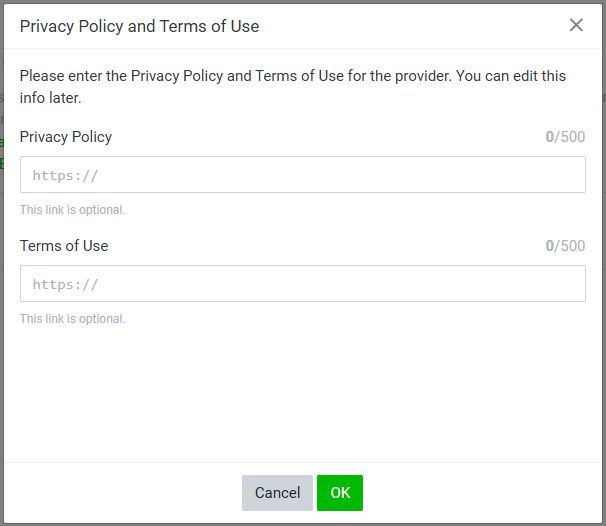The height and width of the screenshot is (526, 606).
Task: Click the 'https://' placeholder in Privacy Policy box
Action: pyautogui.click(x=65, y=176)
